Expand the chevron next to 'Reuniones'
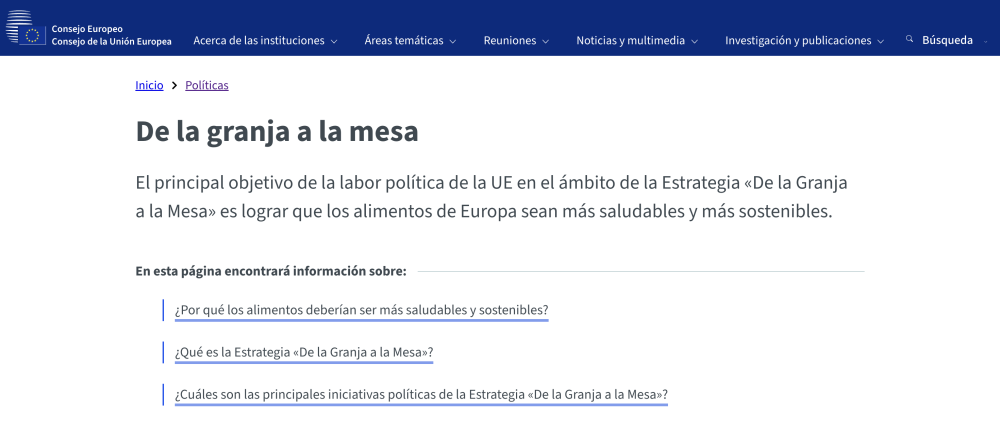Viewport: 1000px width, 442px height. (x=546, y=42)
